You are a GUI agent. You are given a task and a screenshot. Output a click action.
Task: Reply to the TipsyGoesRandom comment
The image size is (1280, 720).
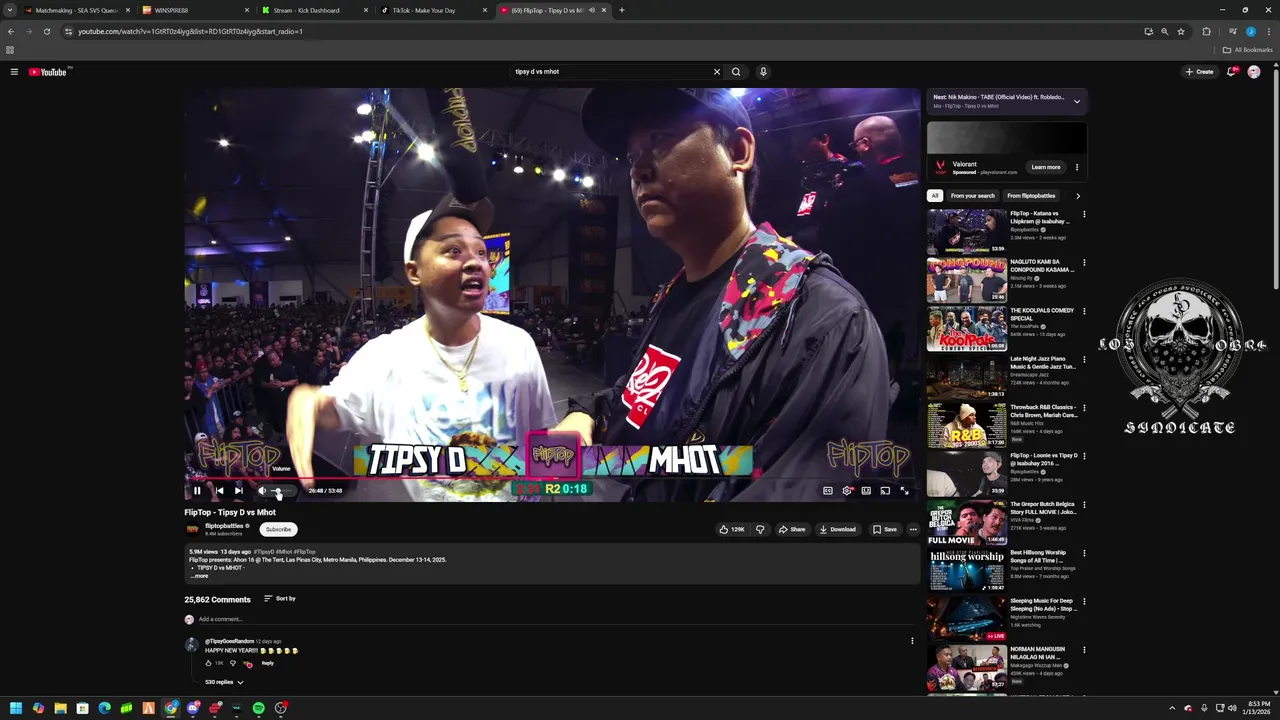click(x=268, y=663)
